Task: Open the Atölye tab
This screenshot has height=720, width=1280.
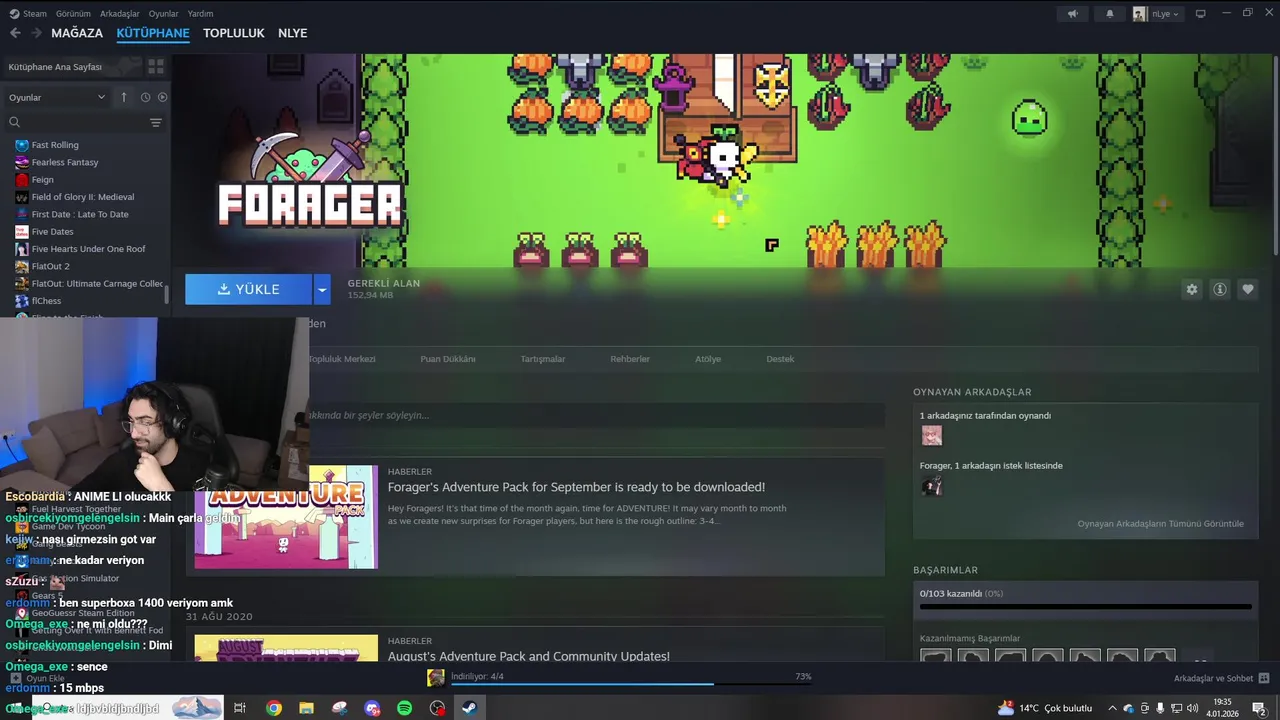Action: tap(708, 359)
